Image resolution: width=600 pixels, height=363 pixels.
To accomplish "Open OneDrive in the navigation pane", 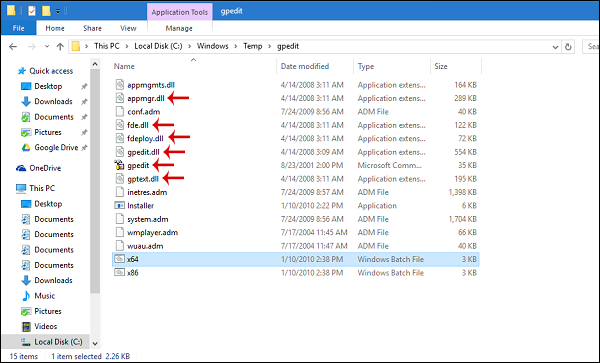I will [x=45, y=168].
